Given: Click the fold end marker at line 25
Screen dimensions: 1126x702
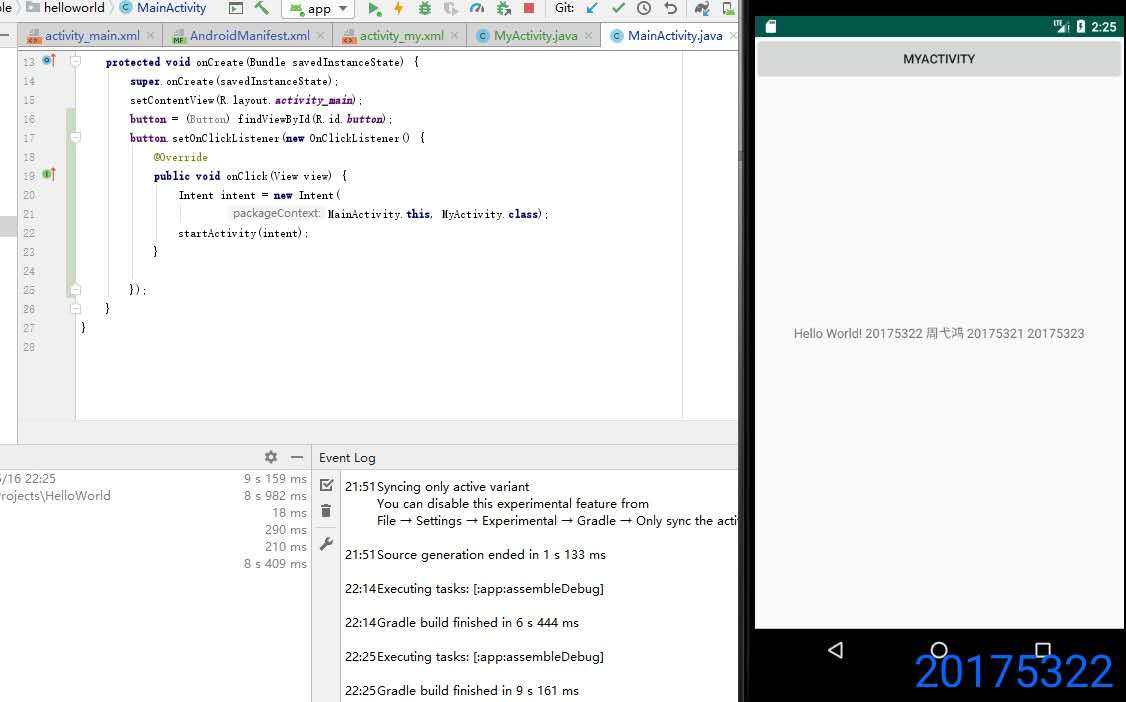Looking at the screenshot, I should (x=75, y=289).
